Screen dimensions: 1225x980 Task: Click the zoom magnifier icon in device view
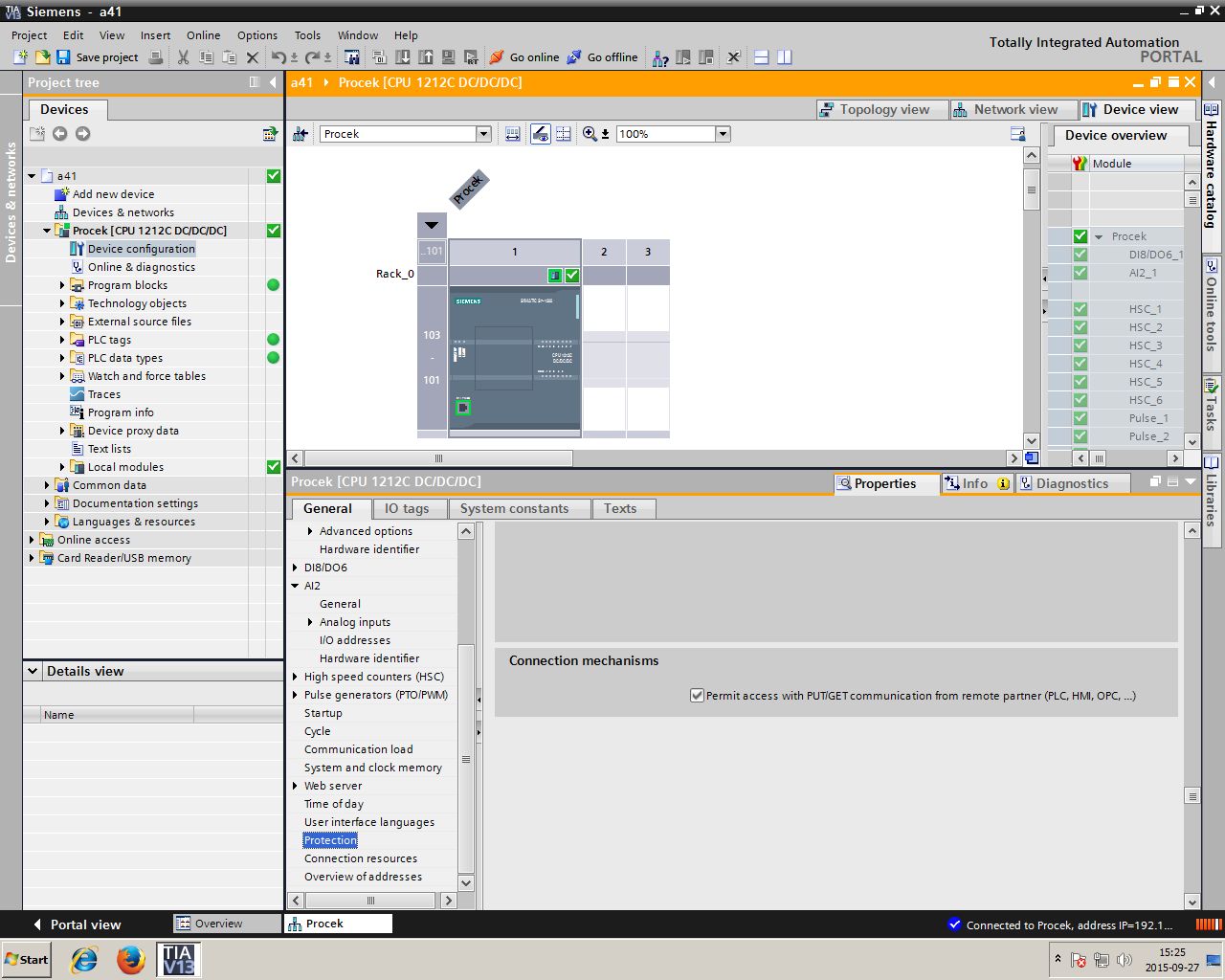590,134
